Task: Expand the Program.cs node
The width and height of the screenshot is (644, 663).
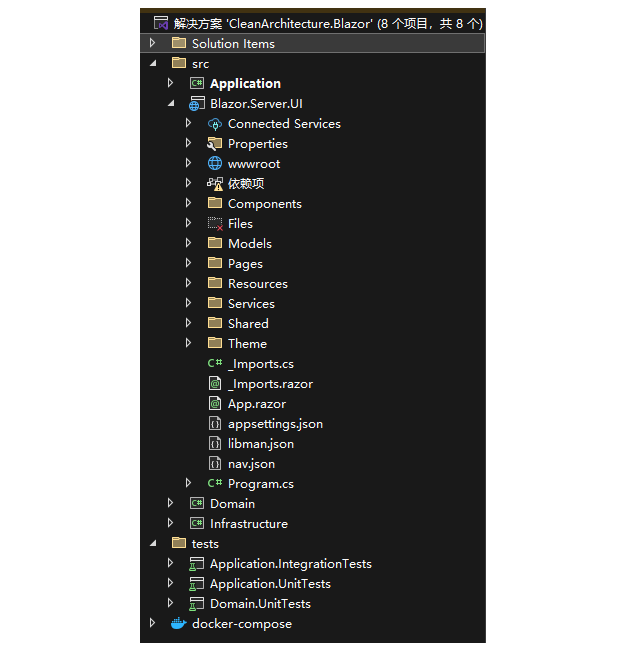Action: (x=189, y=483)
